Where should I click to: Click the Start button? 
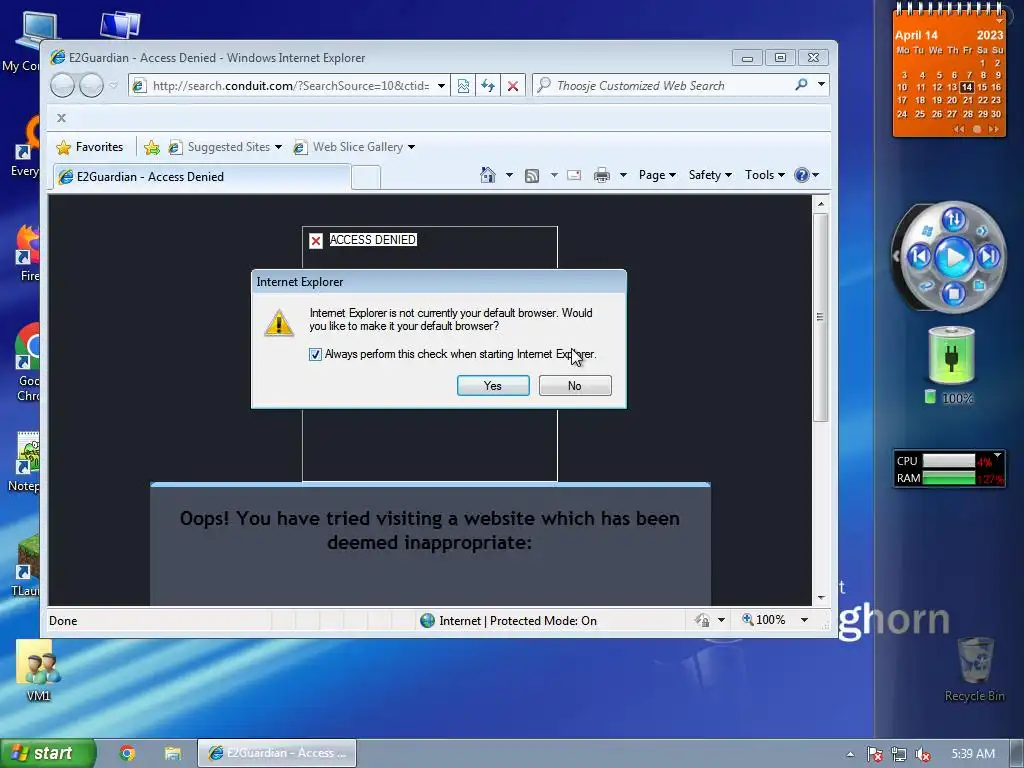point(47,753)
